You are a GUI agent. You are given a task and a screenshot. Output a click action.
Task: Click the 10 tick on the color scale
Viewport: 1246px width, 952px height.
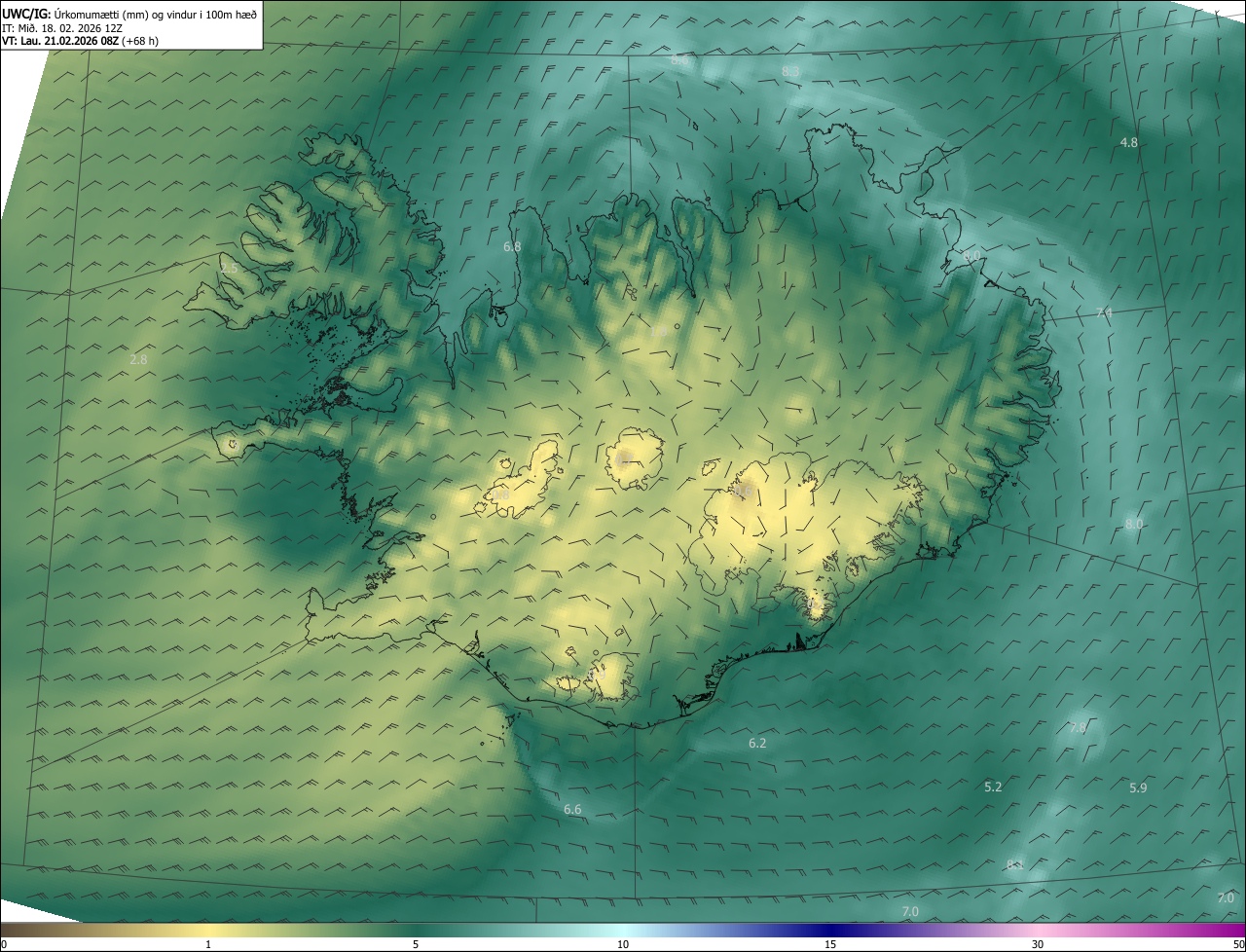pos(623,944)
